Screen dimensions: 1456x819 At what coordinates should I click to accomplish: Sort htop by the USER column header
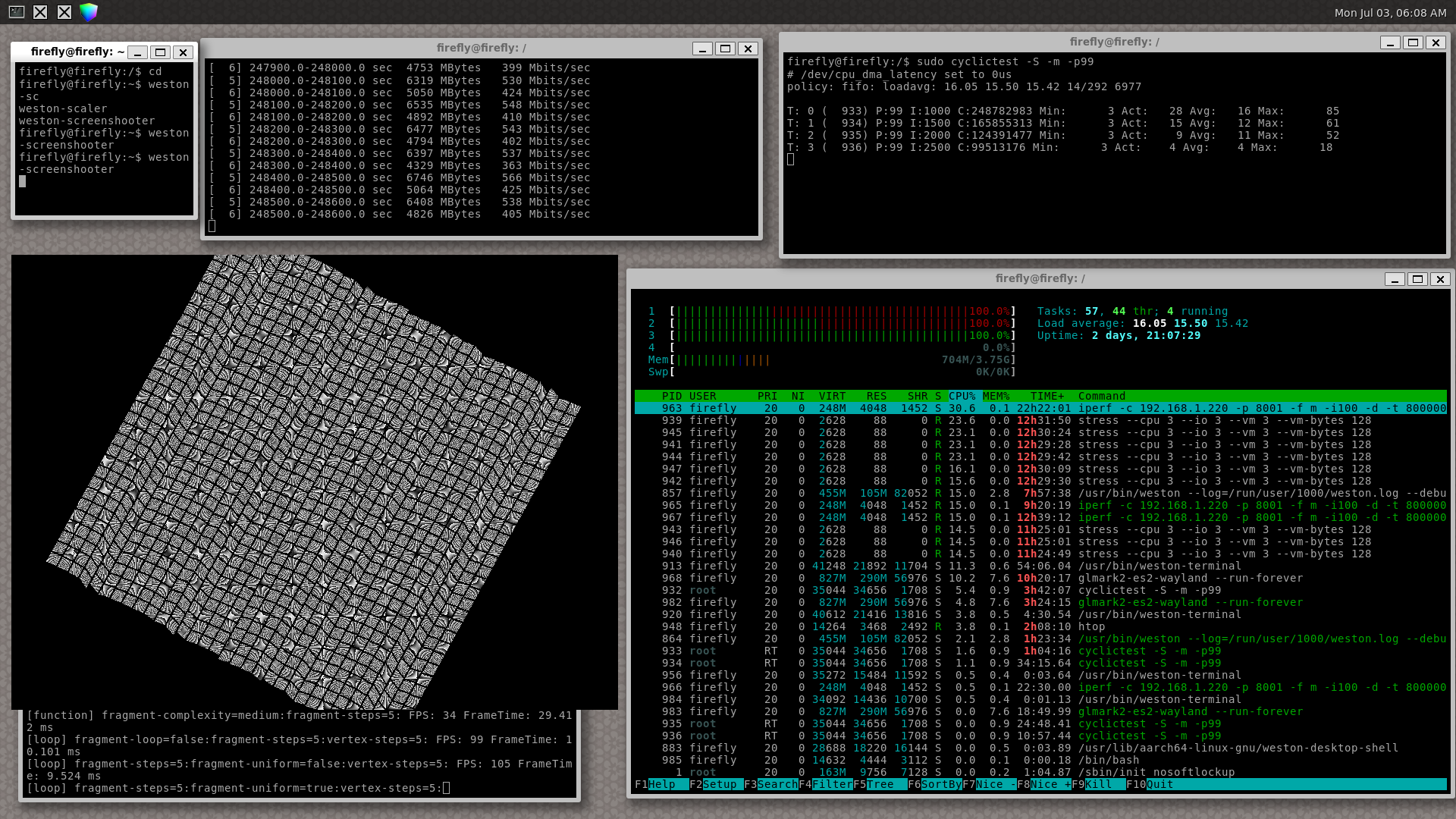(x=702, y=396)
